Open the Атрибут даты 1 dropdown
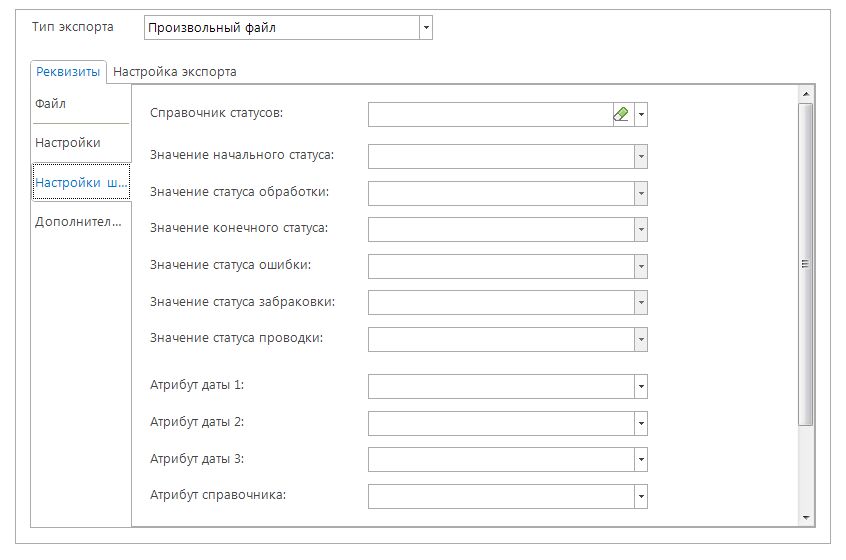Screen dimensions: 846x560 (x=641, y=387)
